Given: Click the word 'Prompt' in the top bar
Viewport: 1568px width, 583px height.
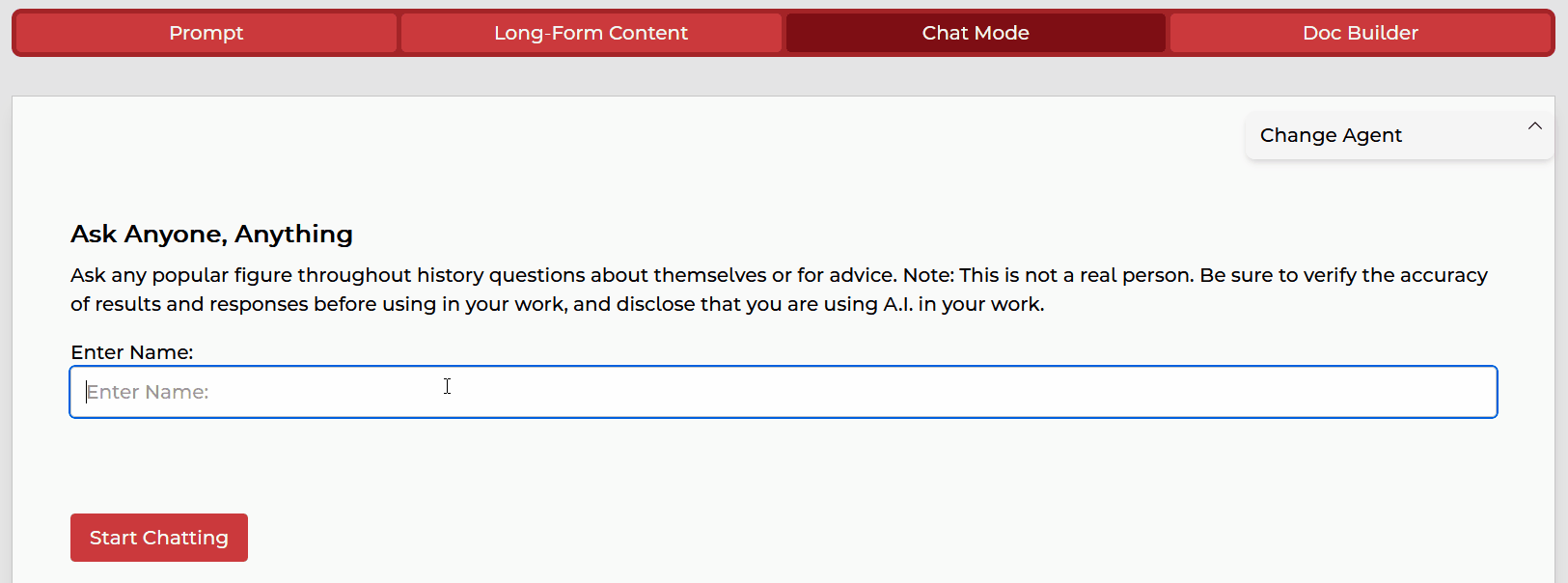Looking at the screenshot, I should (206, 33).
